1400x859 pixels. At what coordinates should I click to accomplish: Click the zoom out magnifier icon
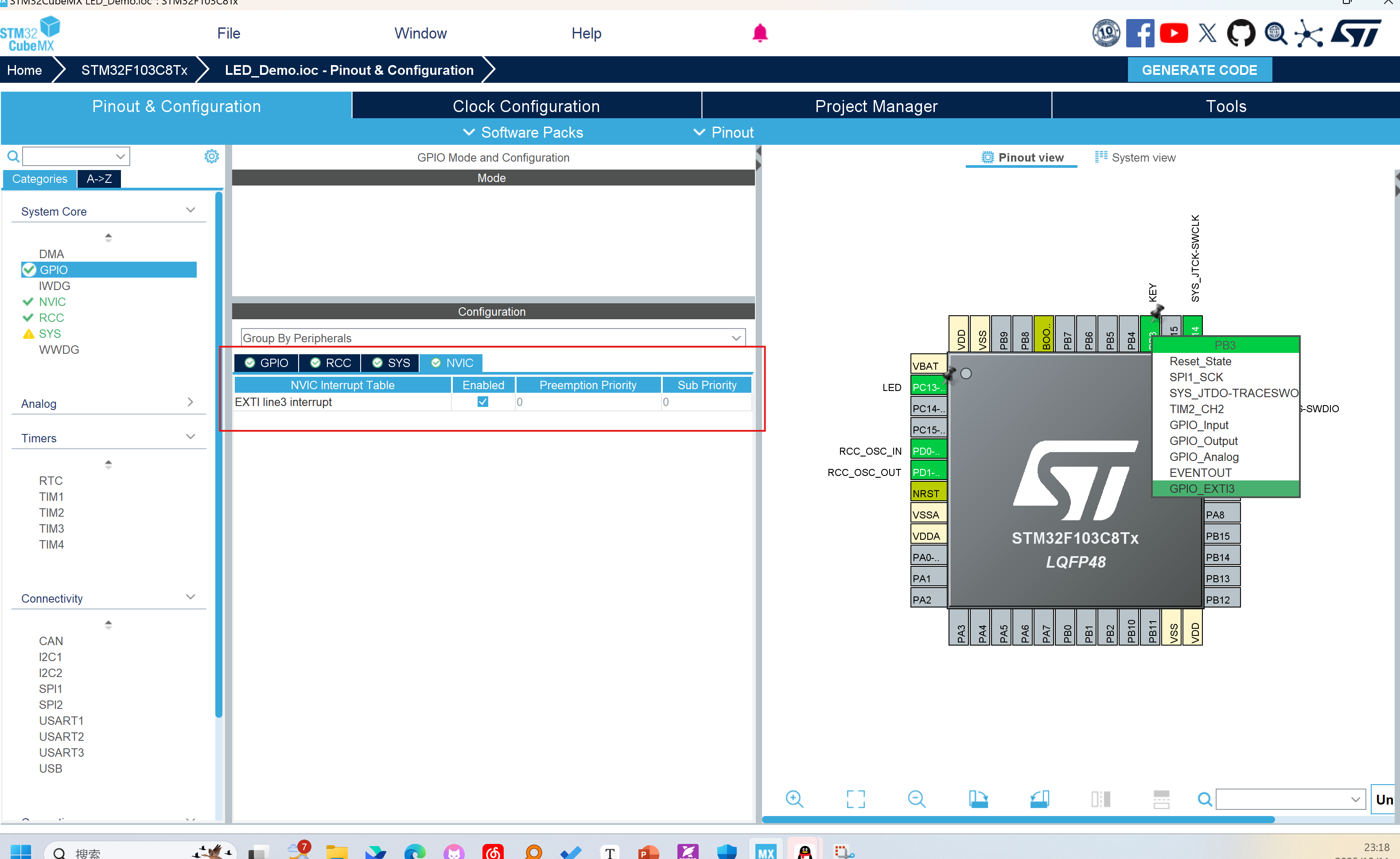tap(916, 799)
